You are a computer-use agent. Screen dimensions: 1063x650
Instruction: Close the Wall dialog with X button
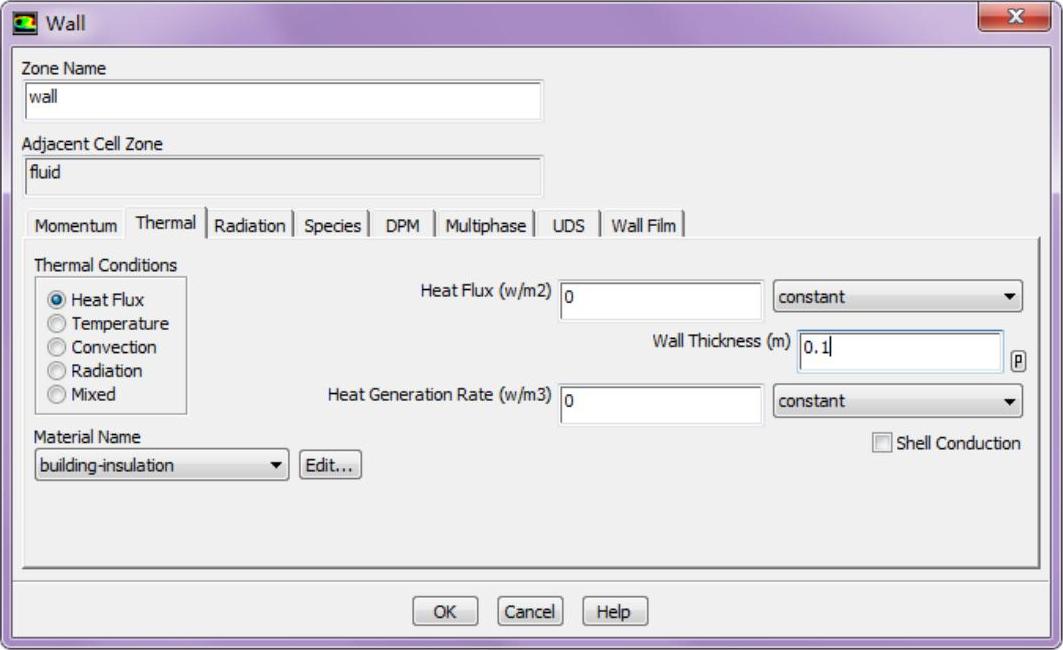click(1014, 16)
